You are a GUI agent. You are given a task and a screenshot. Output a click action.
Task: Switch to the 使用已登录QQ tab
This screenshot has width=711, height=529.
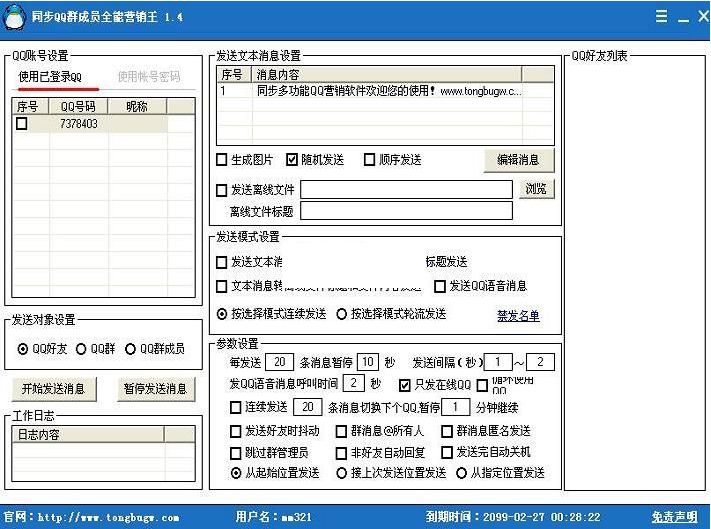[51, 77]
